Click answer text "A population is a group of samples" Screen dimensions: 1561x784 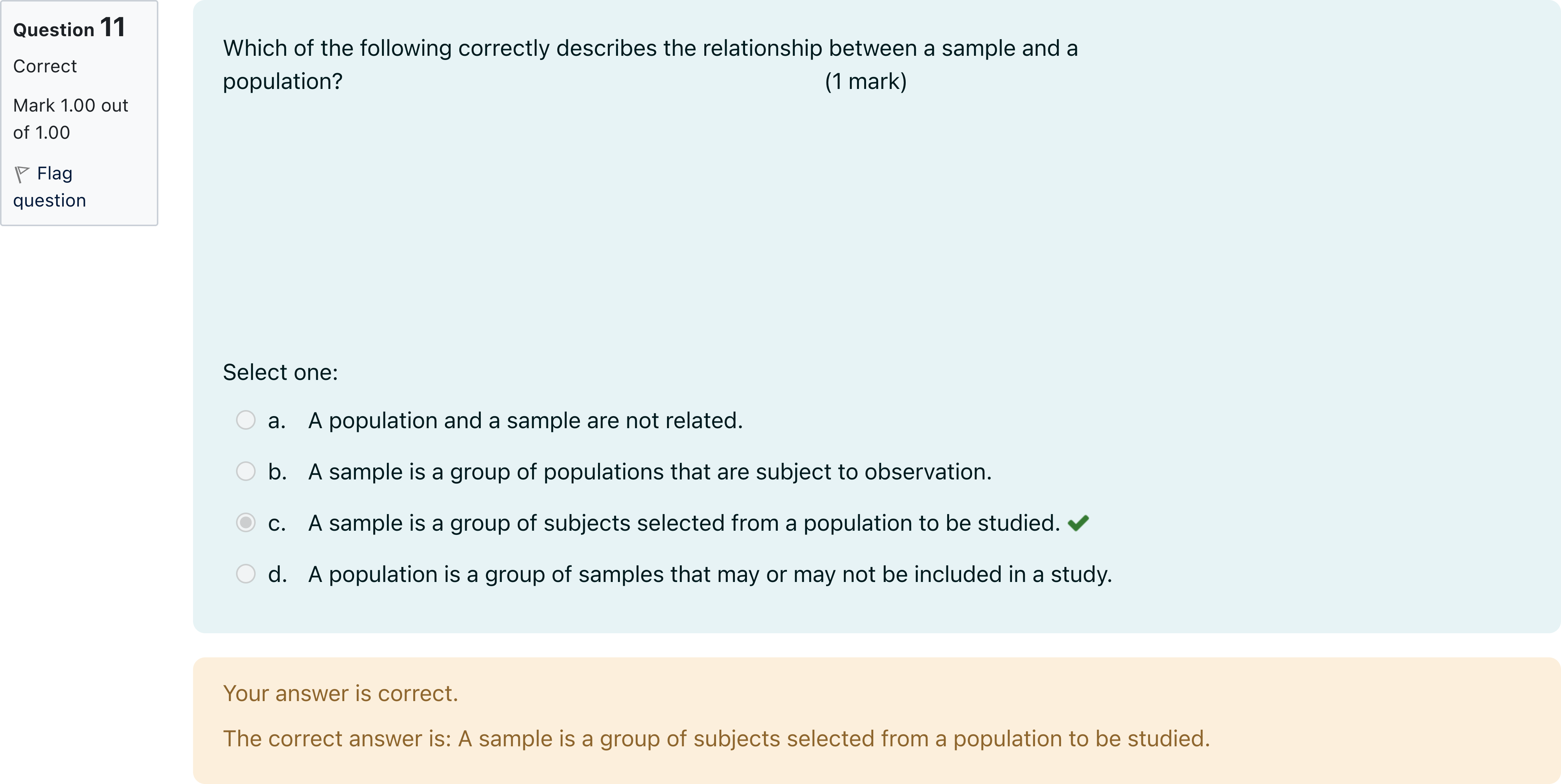pyautogui.click(x=710, y=574)
